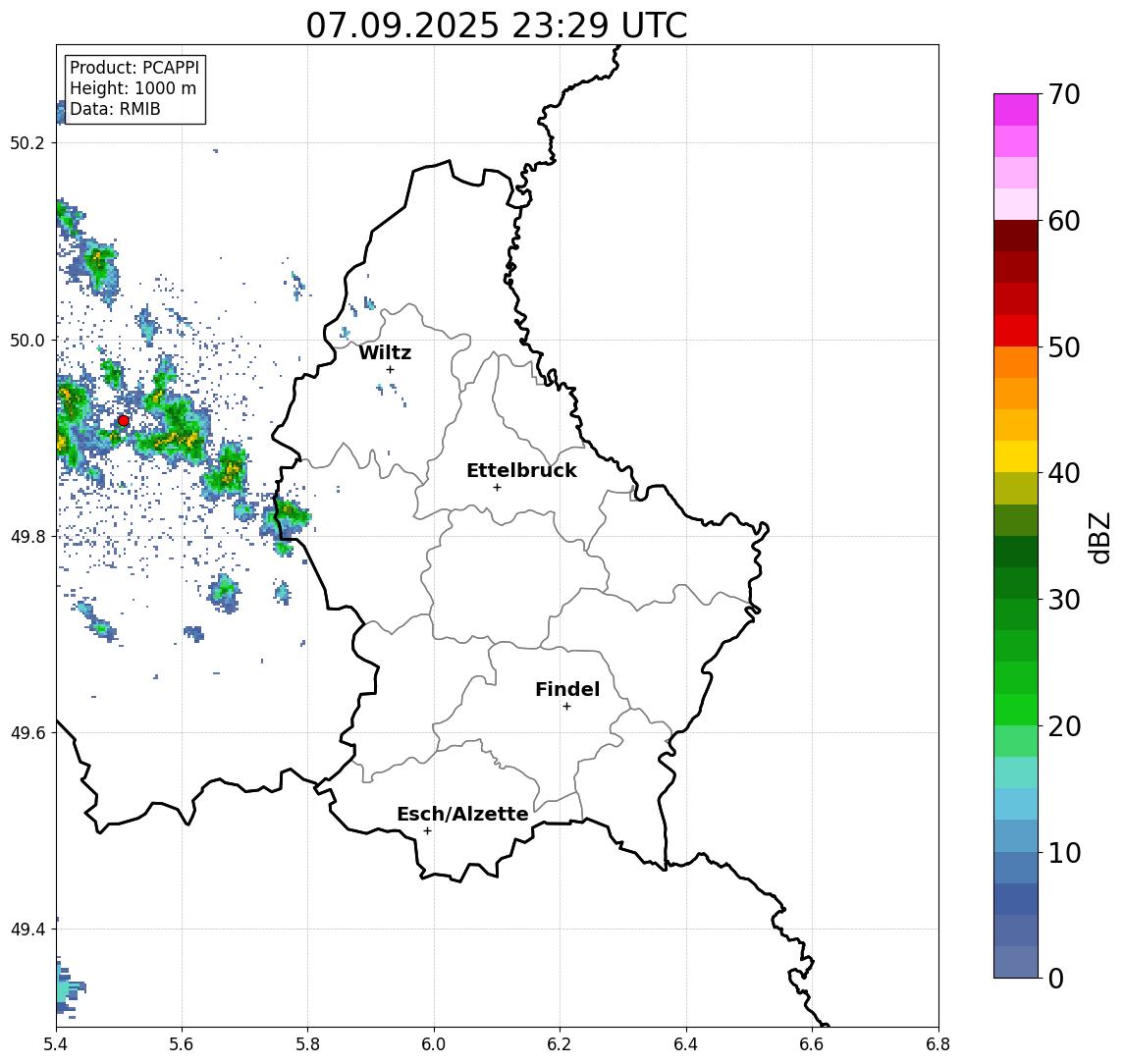Click the latitude axis label 50.0
Viewport: 1124px width, 1064px height.
coord(27,340)
